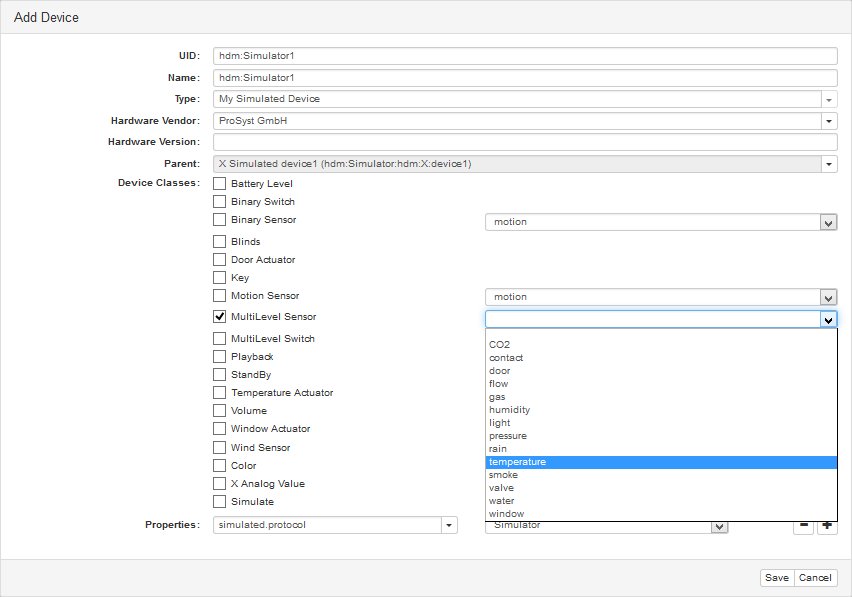Image resolution: width=852 pixels, height=597 pixels.
Task: Click the Save button
Action: pos(777,578)
